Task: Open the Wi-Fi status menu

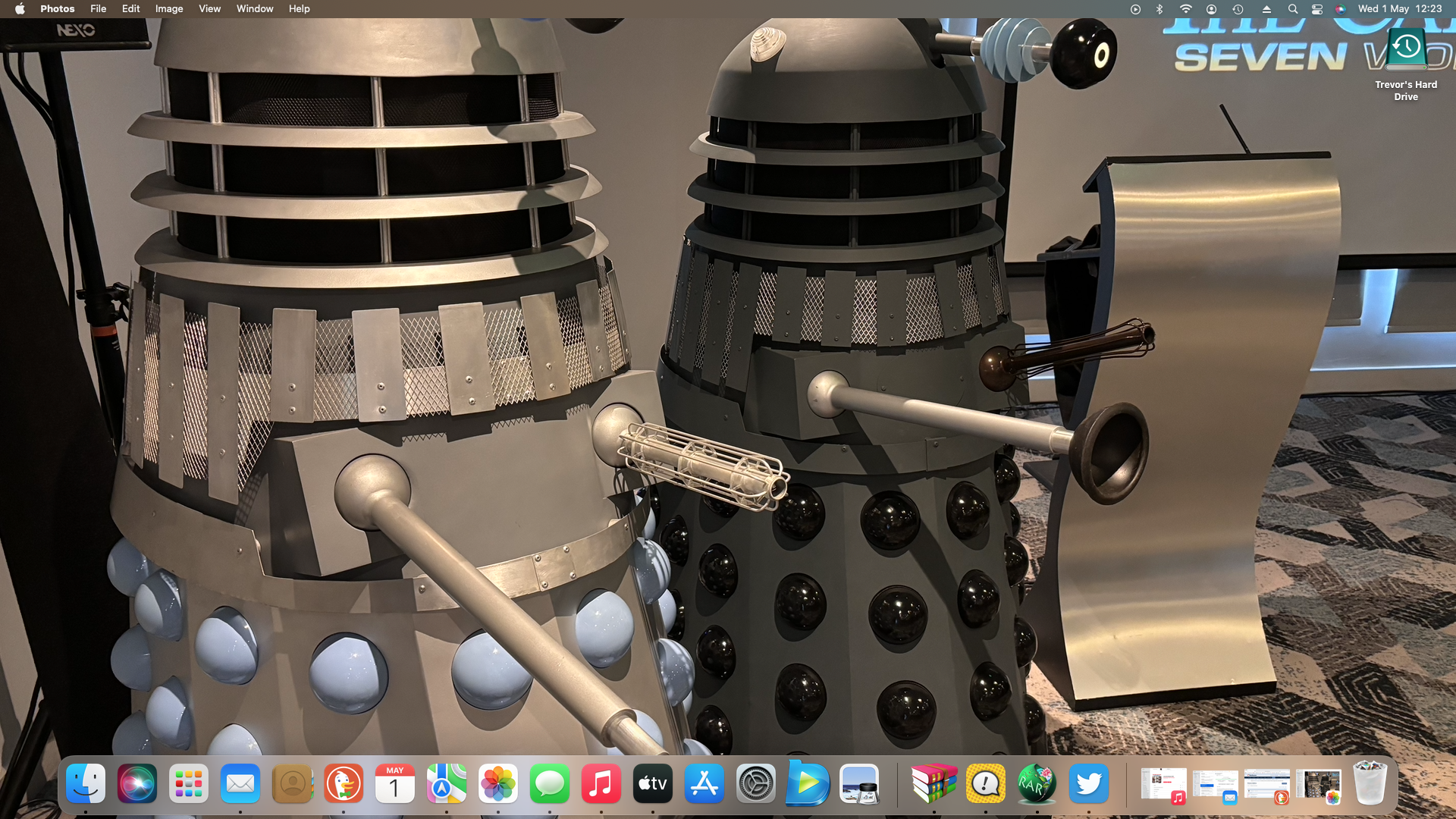Action: [1185, 9]
